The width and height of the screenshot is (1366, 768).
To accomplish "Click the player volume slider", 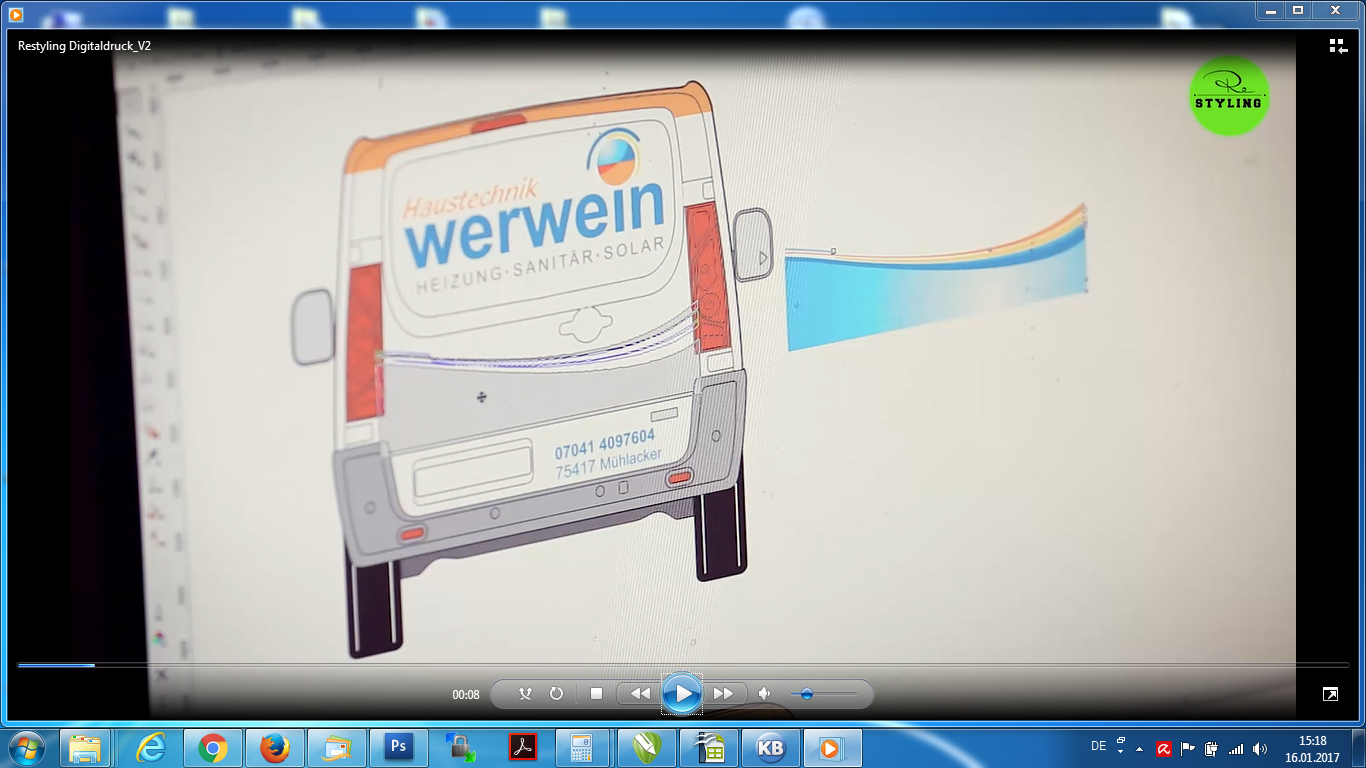I will click(823, 694).
